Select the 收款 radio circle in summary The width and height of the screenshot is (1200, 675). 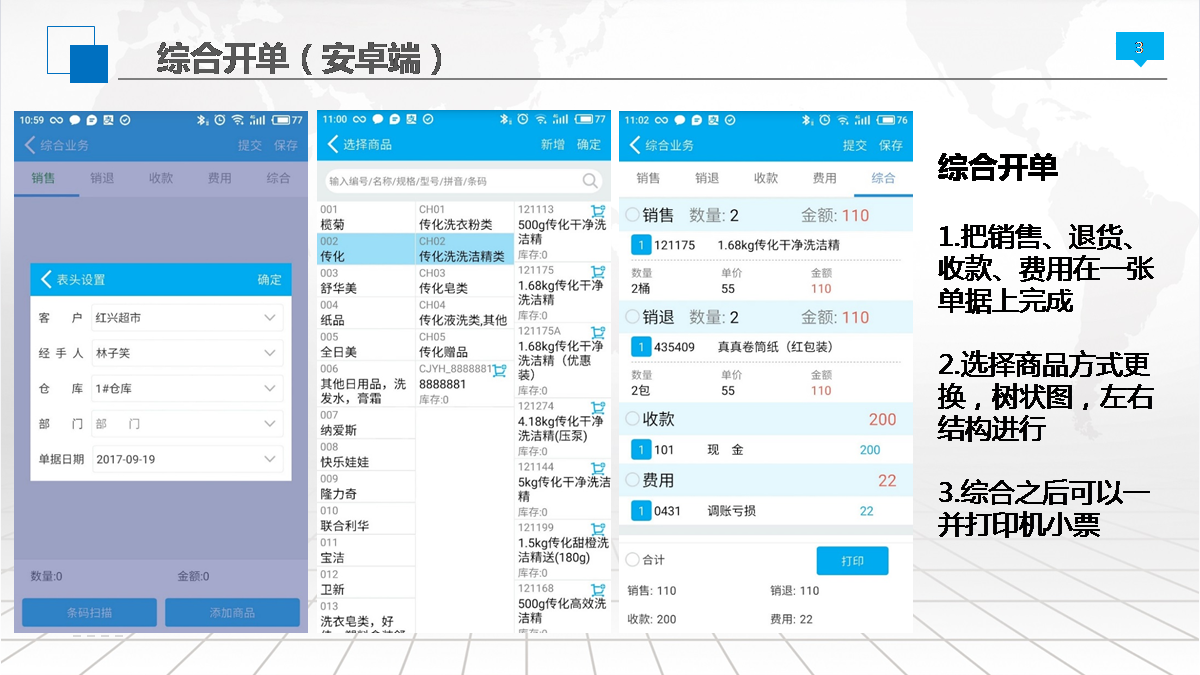coord(632,419)
